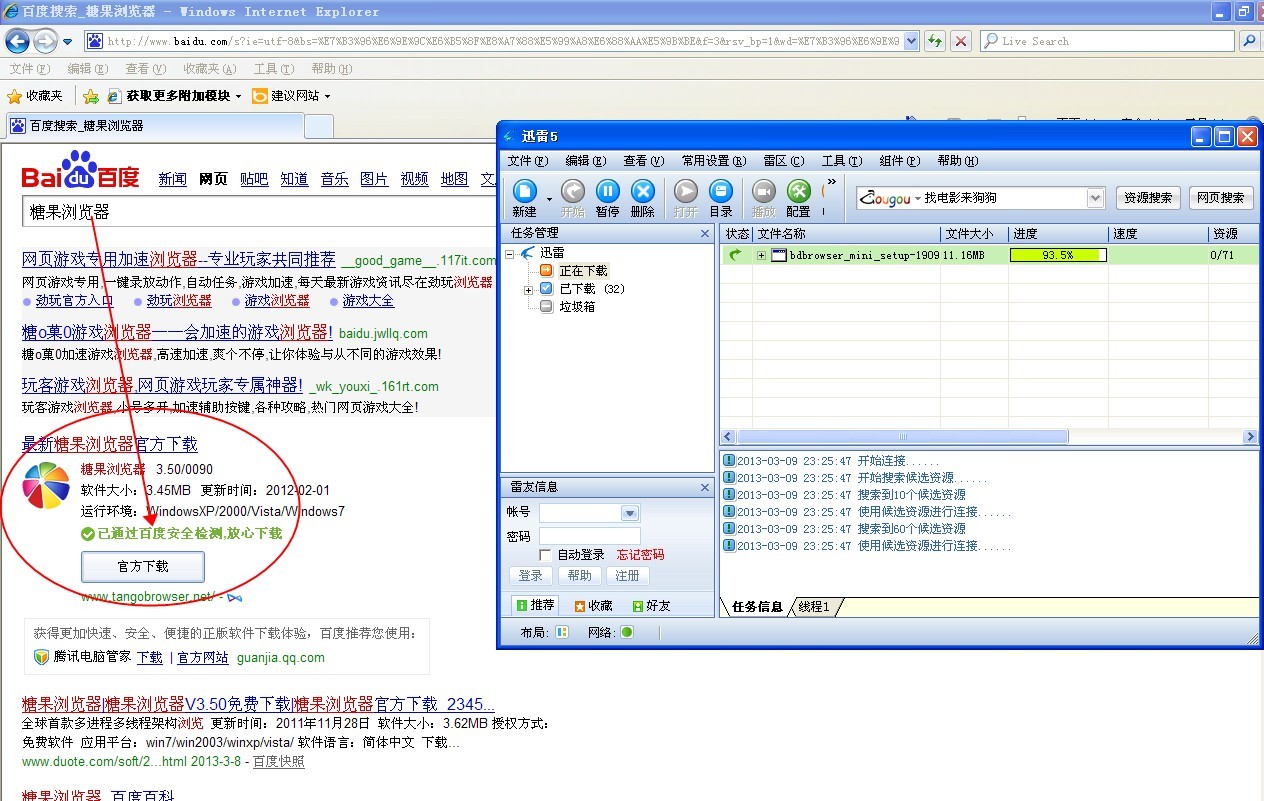Click the IE new tab button
This screenshot has height=801, width=1264.
(x=318, y=126)
